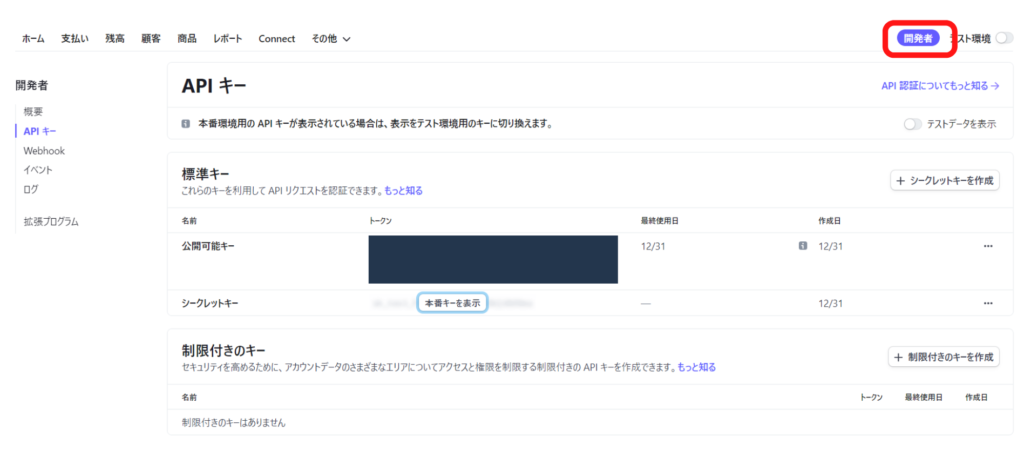This screenshot has width=1024, height=471.
Task: Click the 開発者 pill button
Action: 918,38
